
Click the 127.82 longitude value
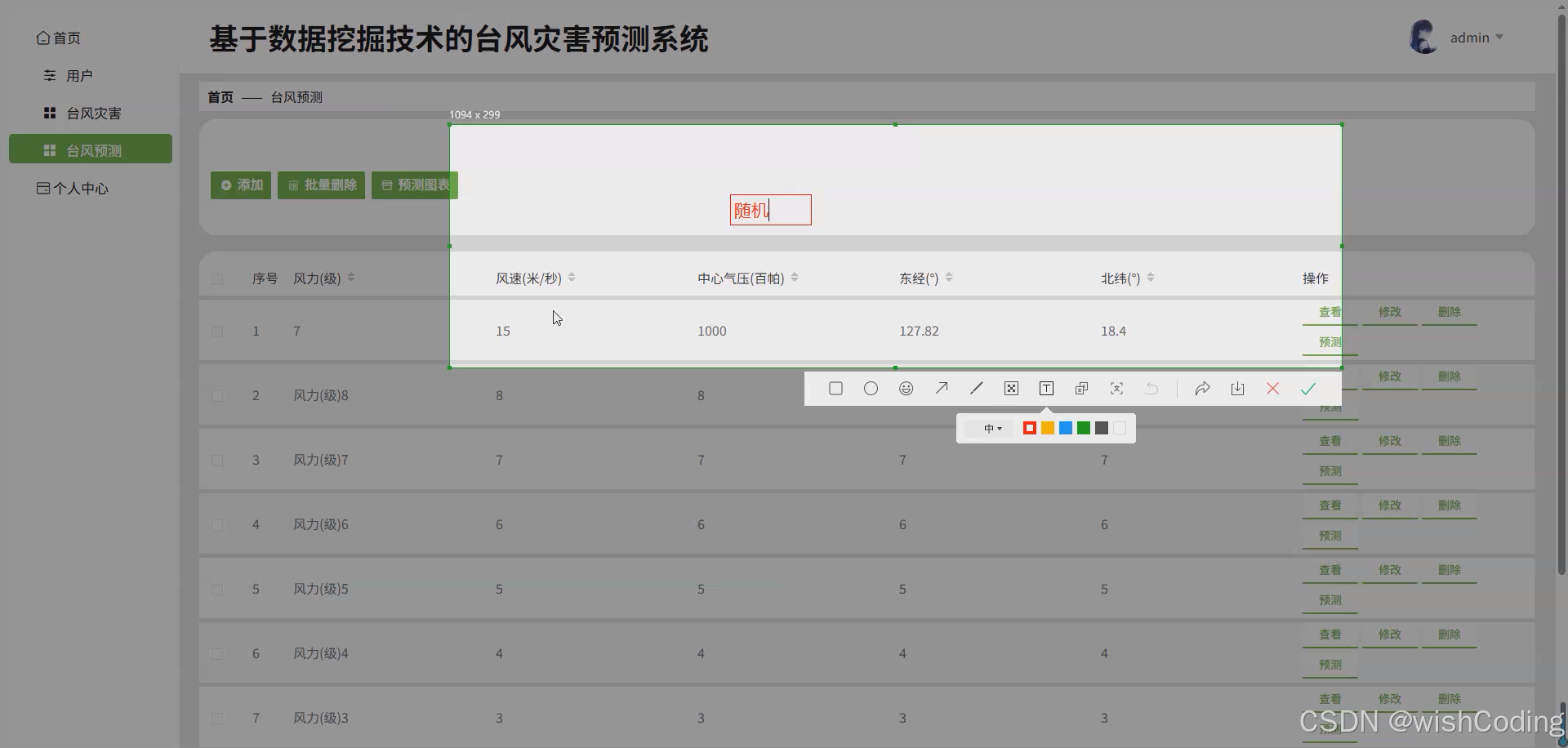919,332
